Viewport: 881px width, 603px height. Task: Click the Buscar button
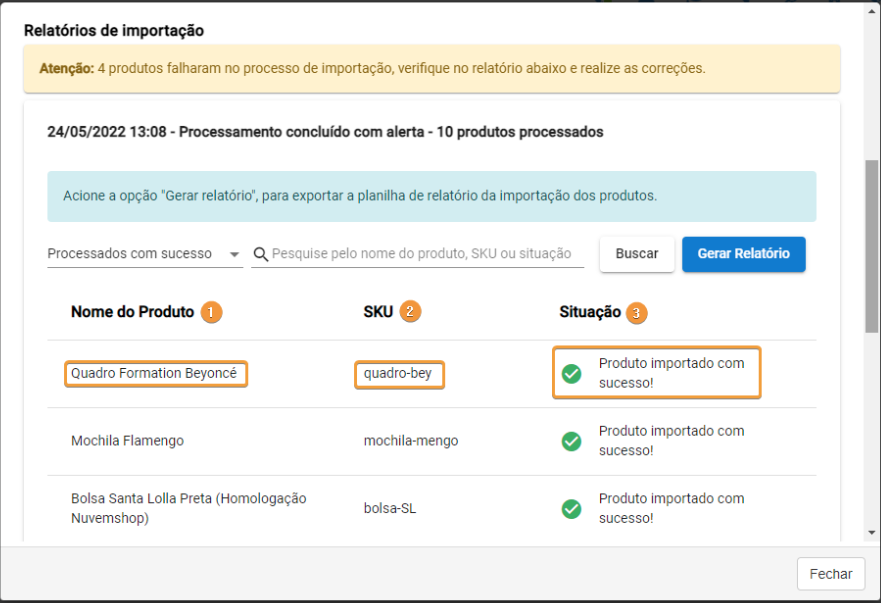(x=637, y=254)
